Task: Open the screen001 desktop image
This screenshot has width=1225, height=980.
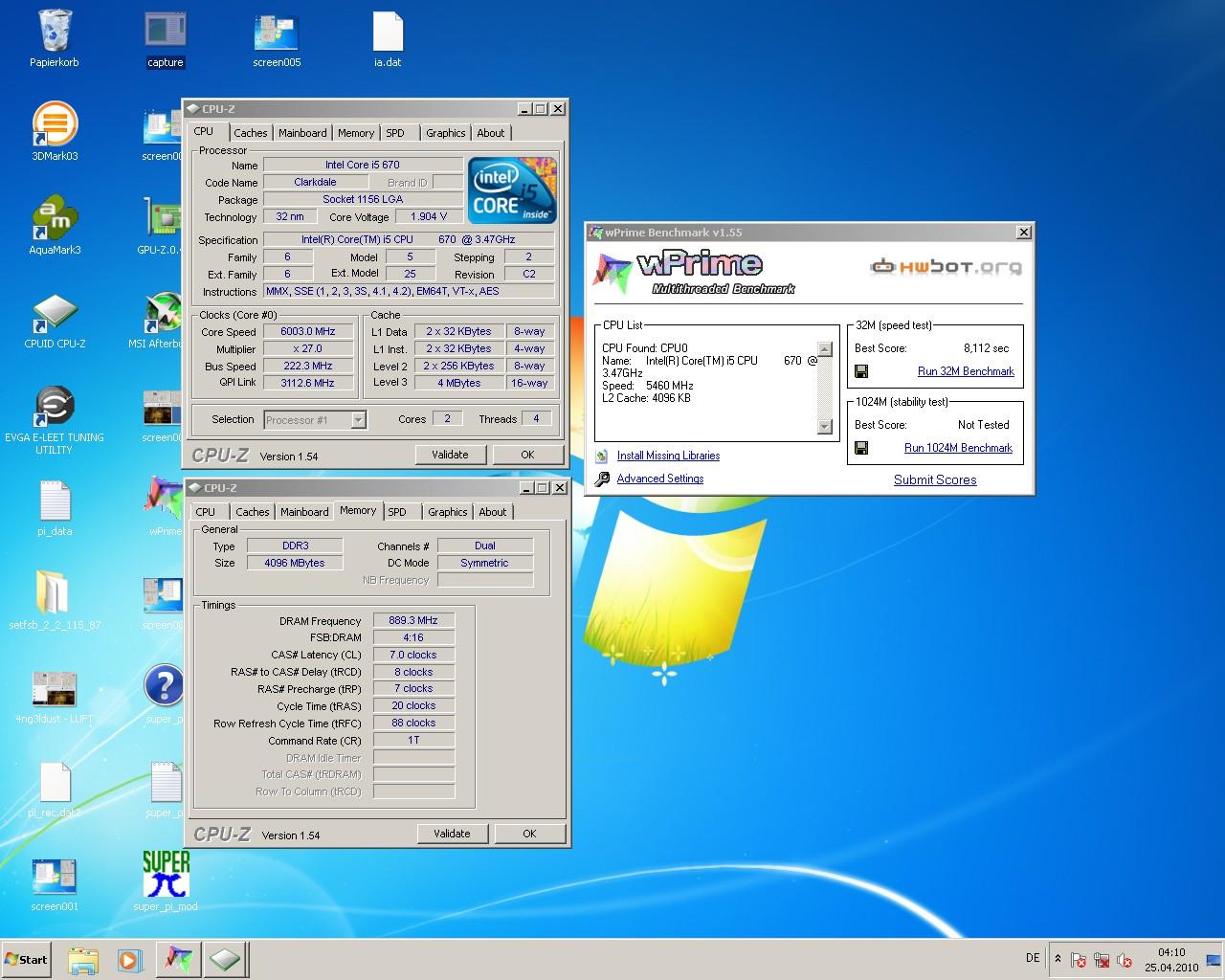Action: point(55,882)
